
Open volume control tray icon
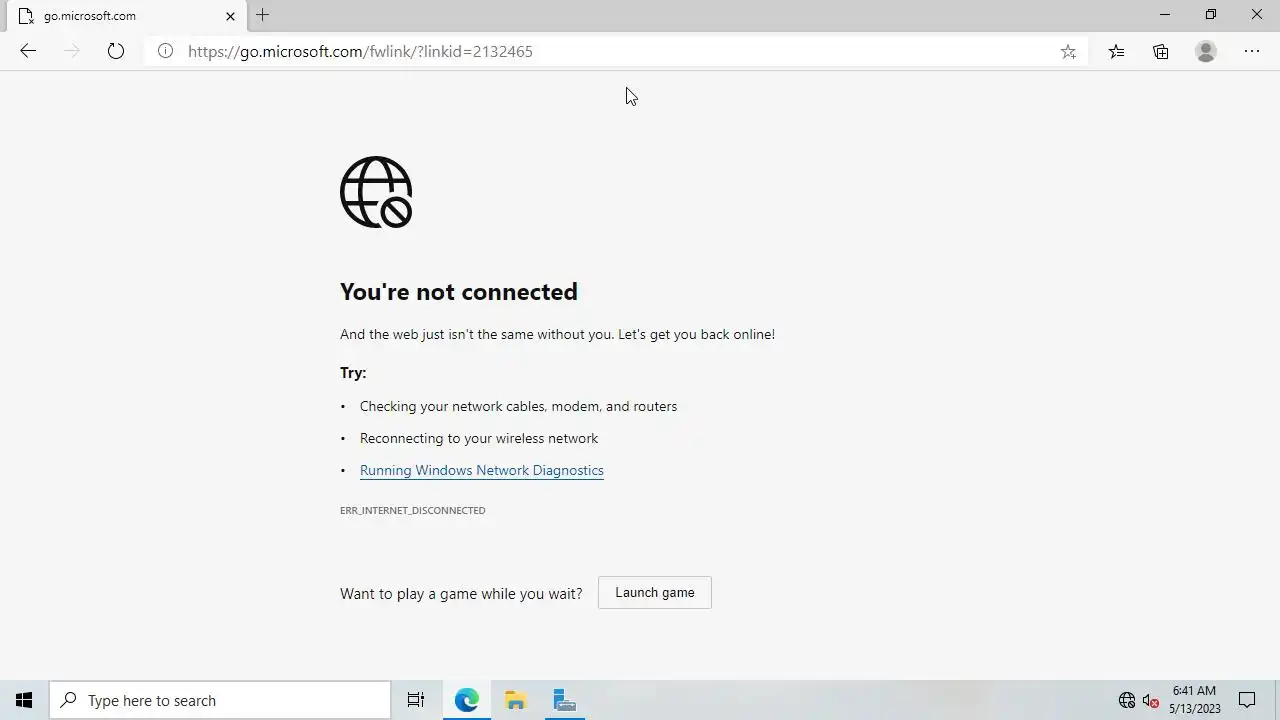[1151, 700]
